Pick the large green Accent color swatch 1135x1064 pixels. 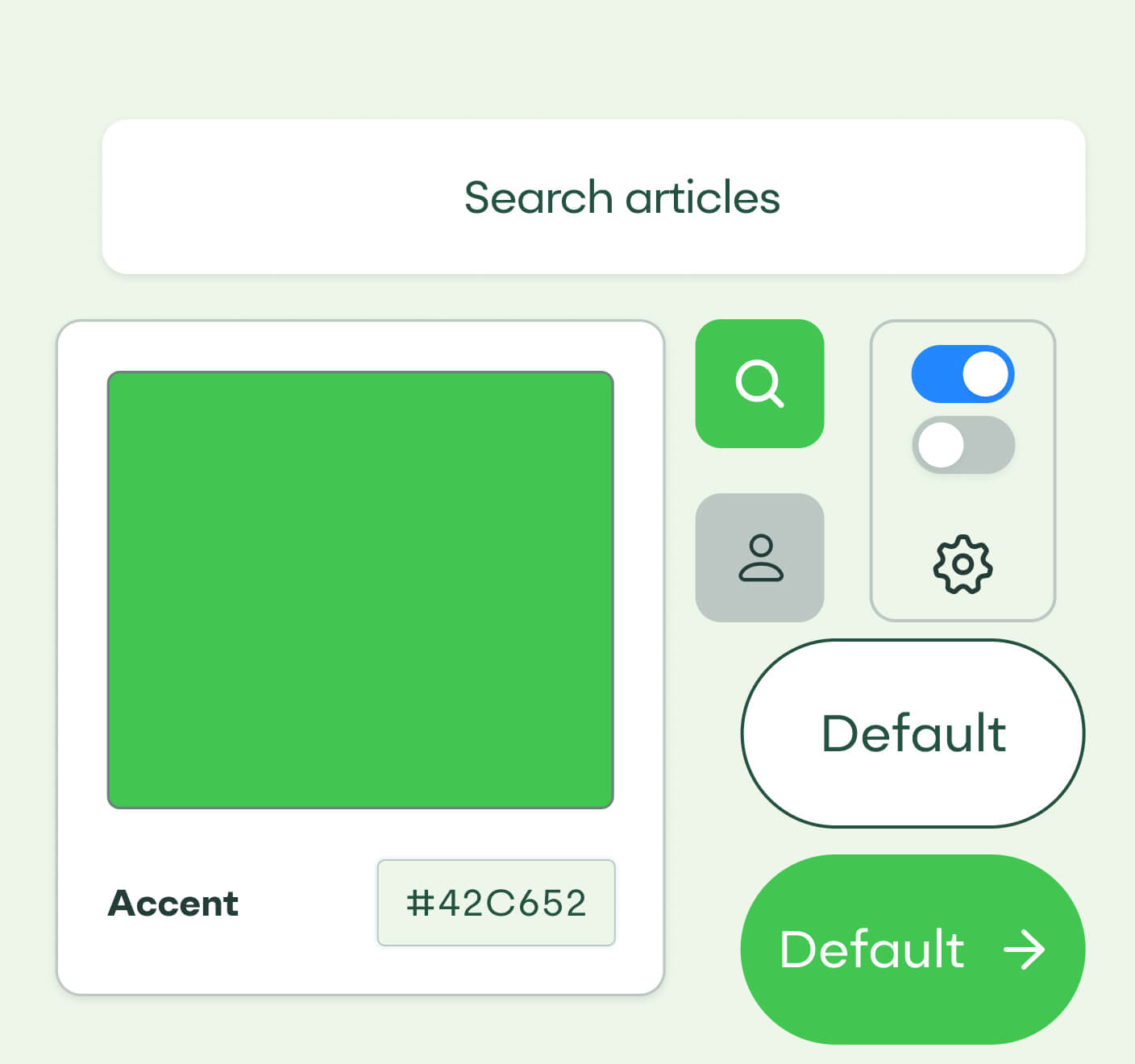(x=360, y=590)
